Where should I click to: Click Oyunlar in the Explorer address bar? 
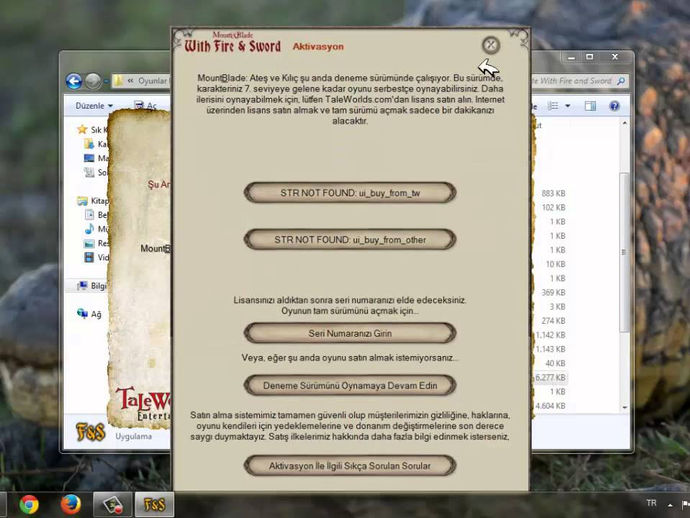click(x=152, y=81)
